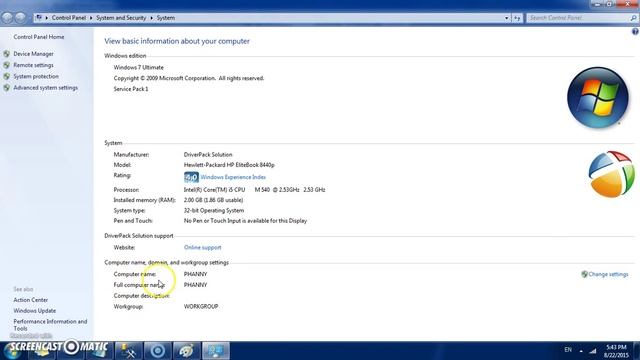The image size is (640, 360).
Task: Click the network signal tray icon
Action: pos(593,351)
